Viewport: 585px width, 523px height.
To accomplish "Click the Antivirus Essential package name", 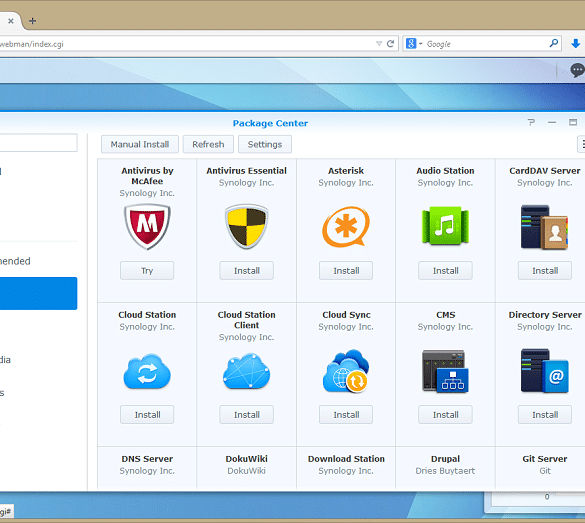I will [x=247, y=170].
